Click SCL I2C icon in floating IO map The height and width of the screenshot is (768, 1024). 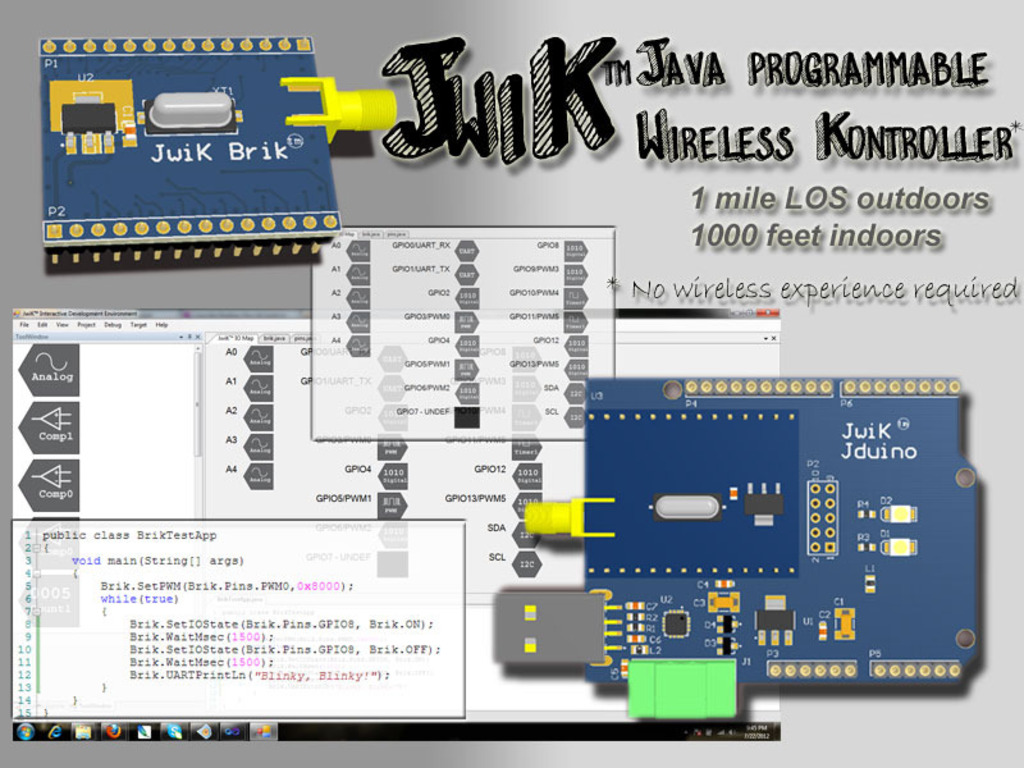click(x=575, y=417)
